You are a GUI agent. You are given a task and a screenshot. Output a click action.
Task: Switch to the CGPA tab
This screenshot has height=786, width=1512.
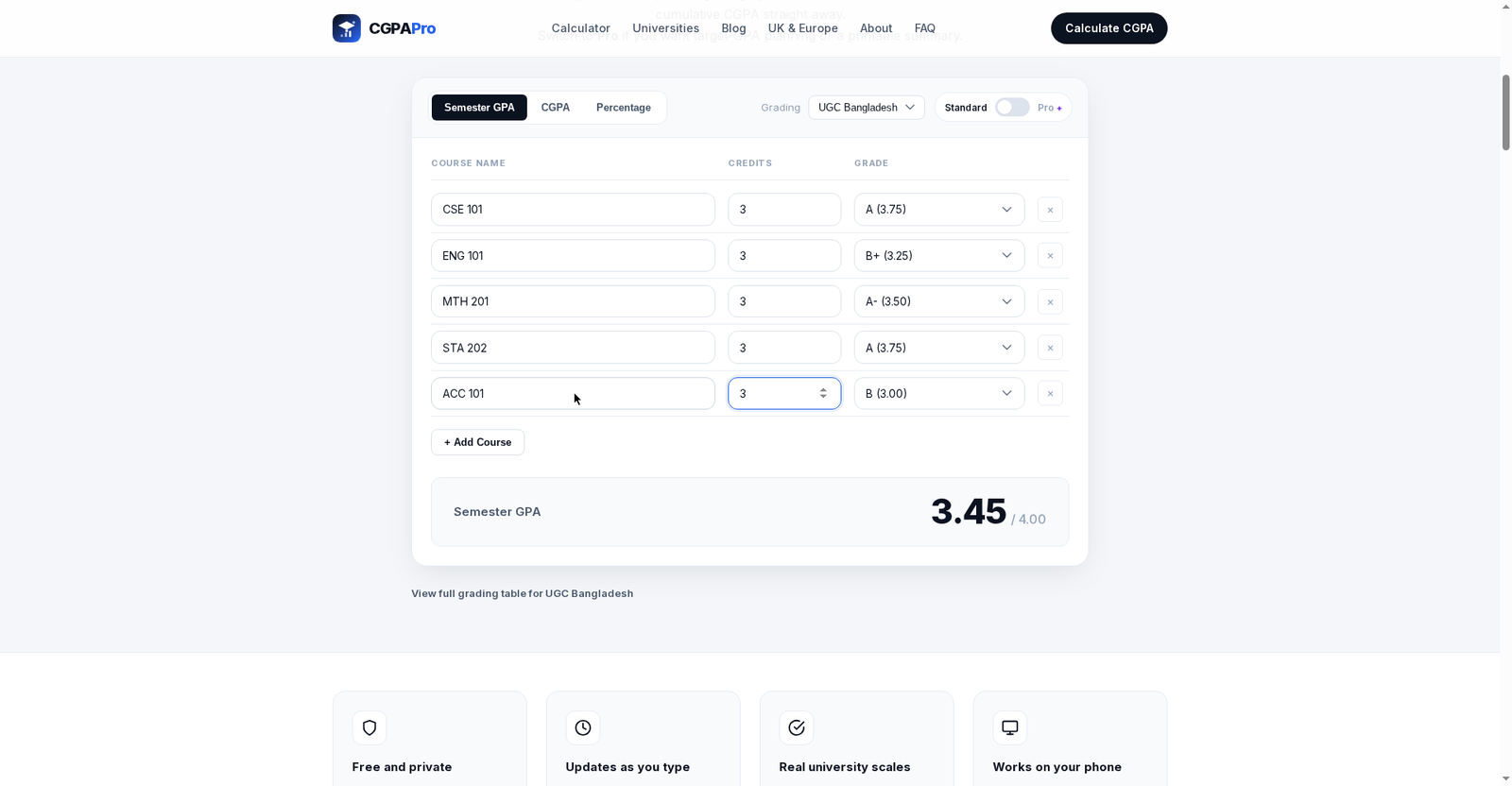tap(556, 108)
